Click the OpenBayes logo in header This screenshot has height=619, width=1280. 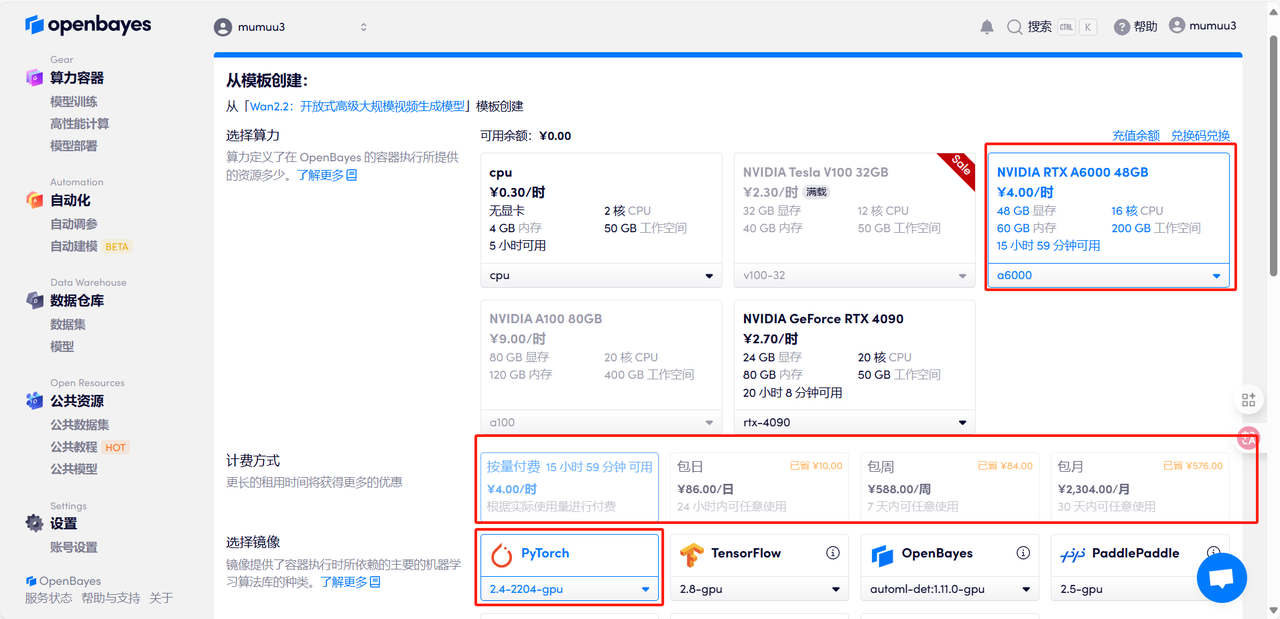[89, 25]
